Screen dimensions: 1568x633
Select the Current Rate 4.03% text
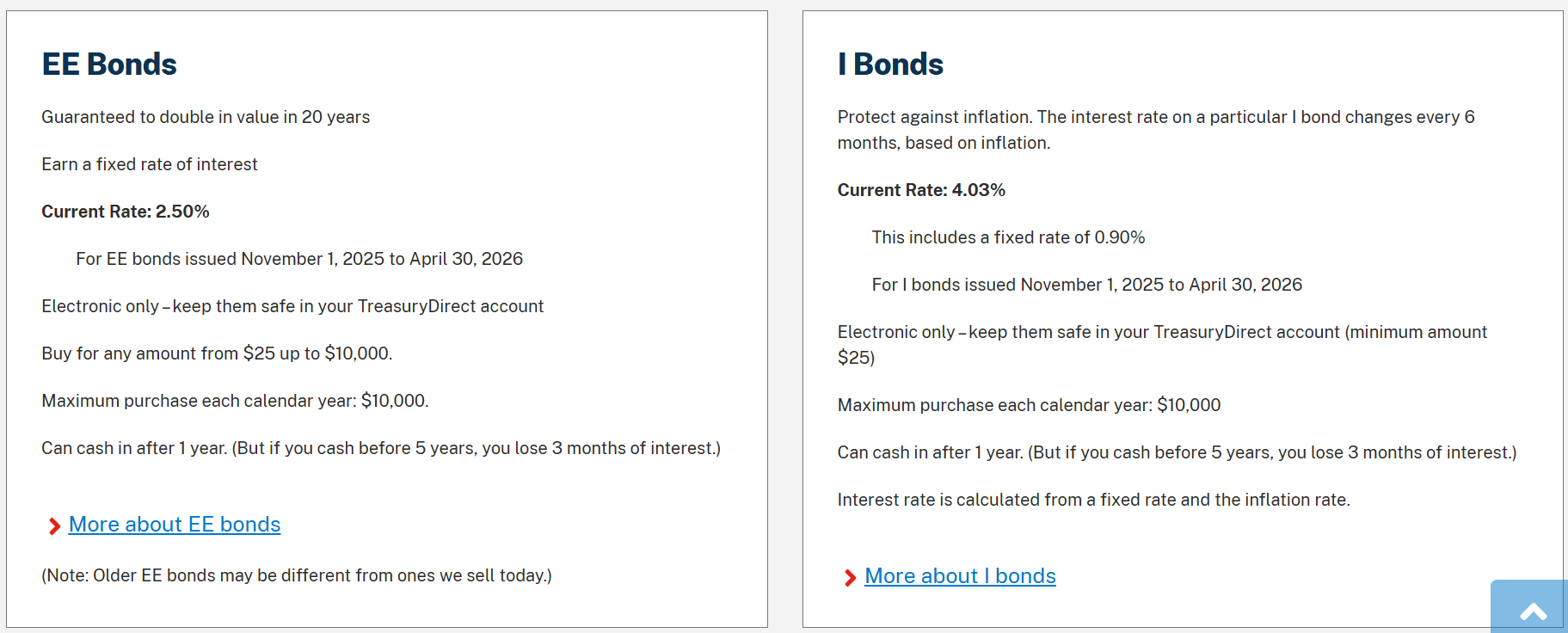(921, 190)
